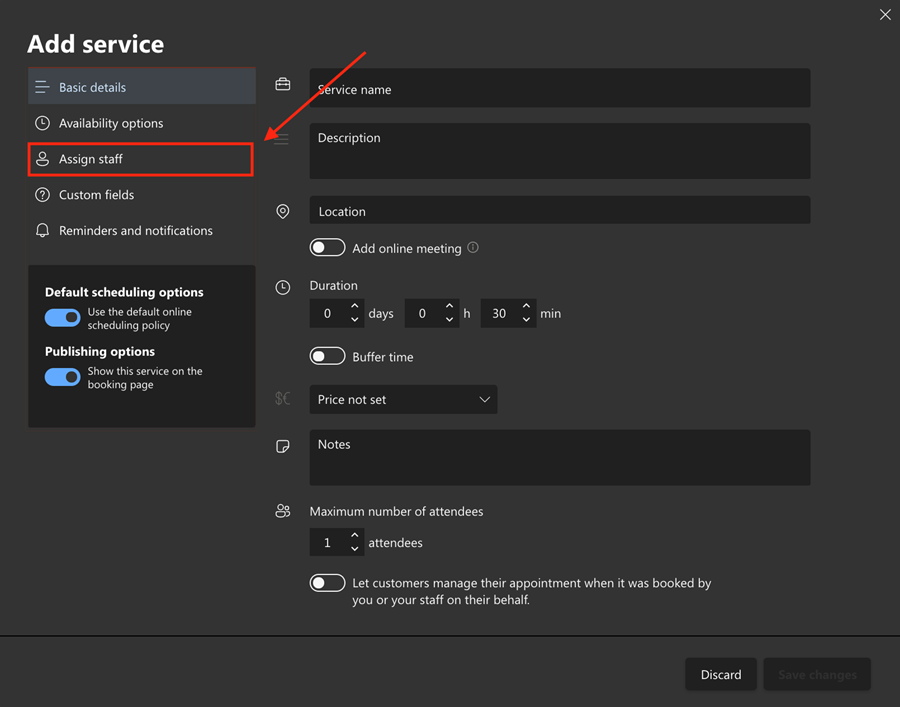Toggle Add online meeting switch

tap(327, 247)
